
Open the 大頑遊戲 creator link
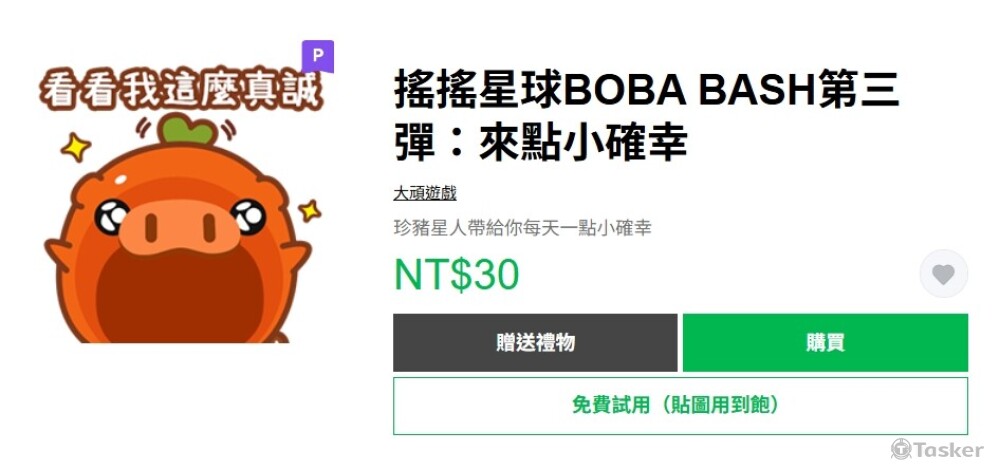click(x=425, y=193)
